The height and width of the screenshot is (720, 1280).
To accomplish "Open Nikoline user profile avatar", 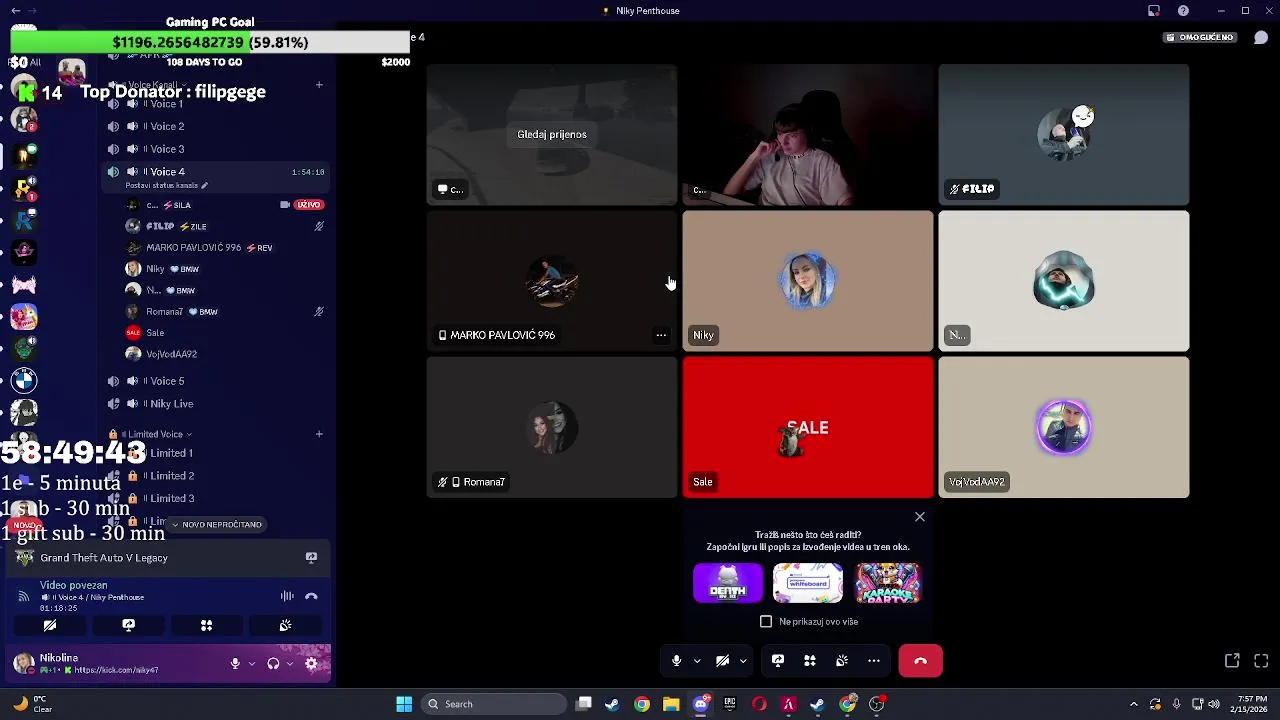I will (23, 662).
